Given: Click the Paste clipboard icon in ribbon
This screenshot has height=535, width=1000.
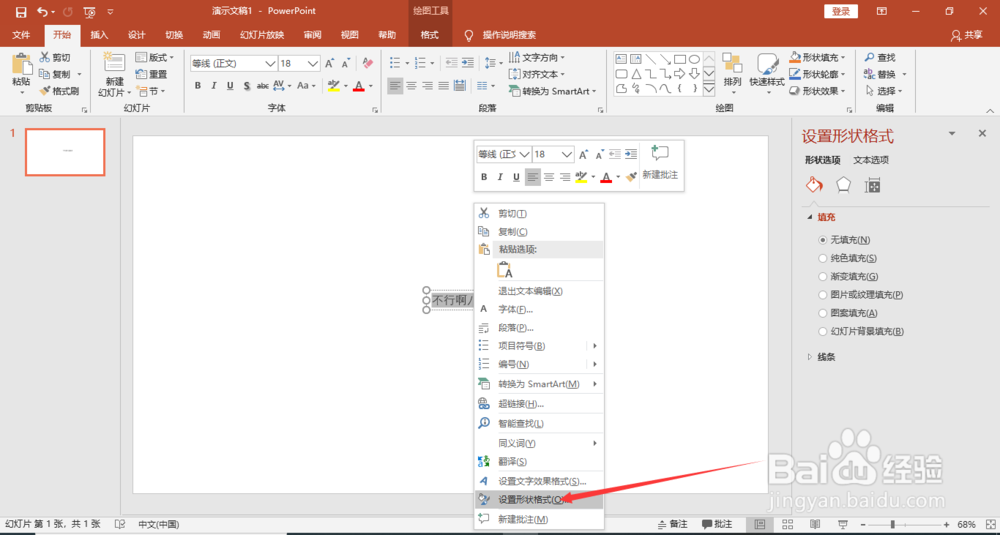Looking at the screenshot, I should coord(22,64).
